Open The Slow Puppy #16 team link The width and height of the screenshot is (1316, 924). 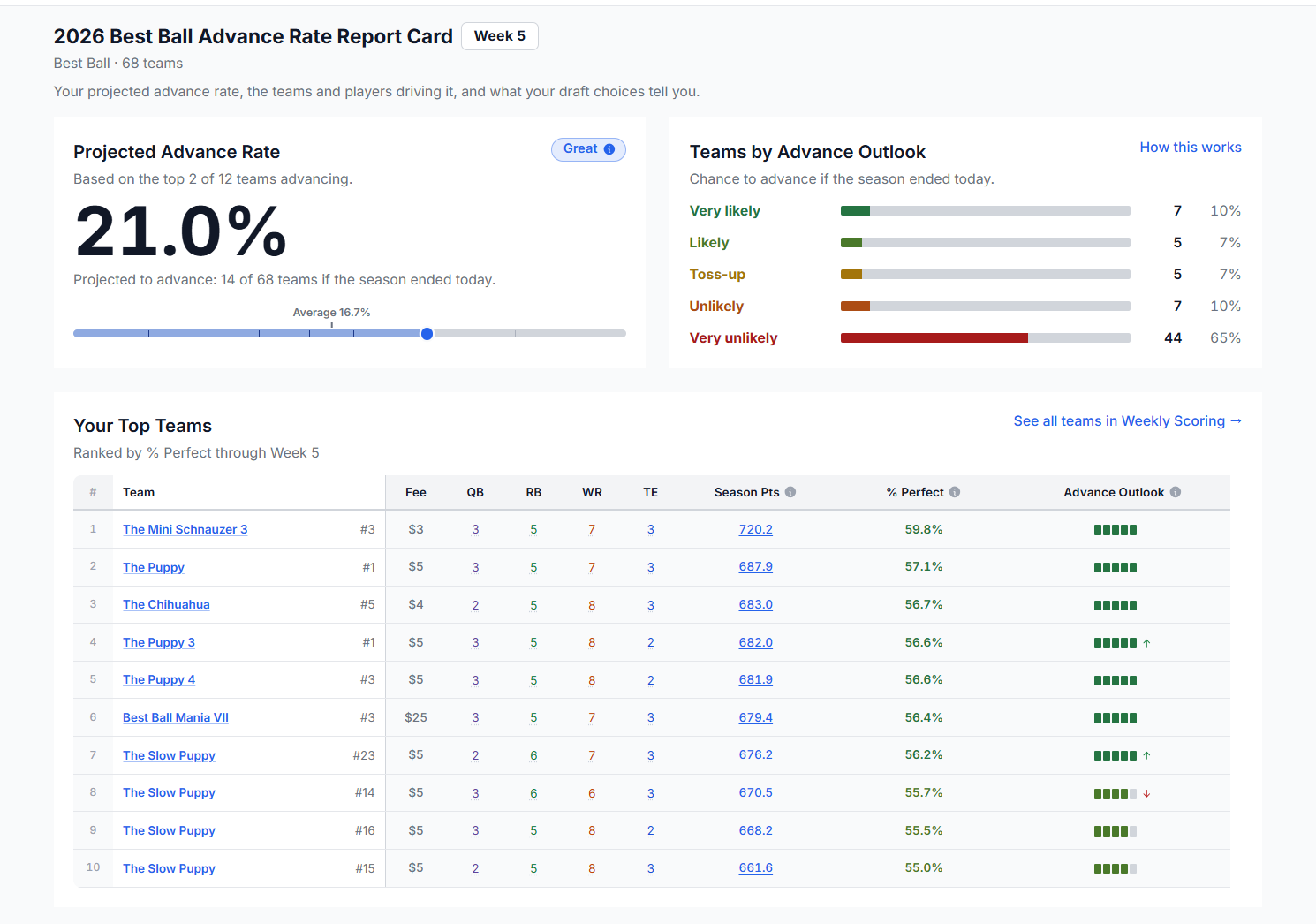(169, 830)
